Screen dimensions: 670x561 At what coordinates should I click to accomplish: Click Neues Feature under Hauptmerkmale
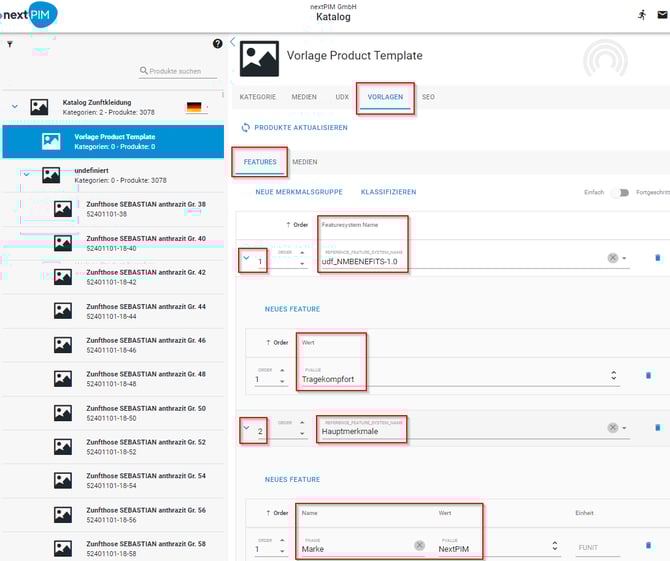pyautogui.click(x=292, y=479)
